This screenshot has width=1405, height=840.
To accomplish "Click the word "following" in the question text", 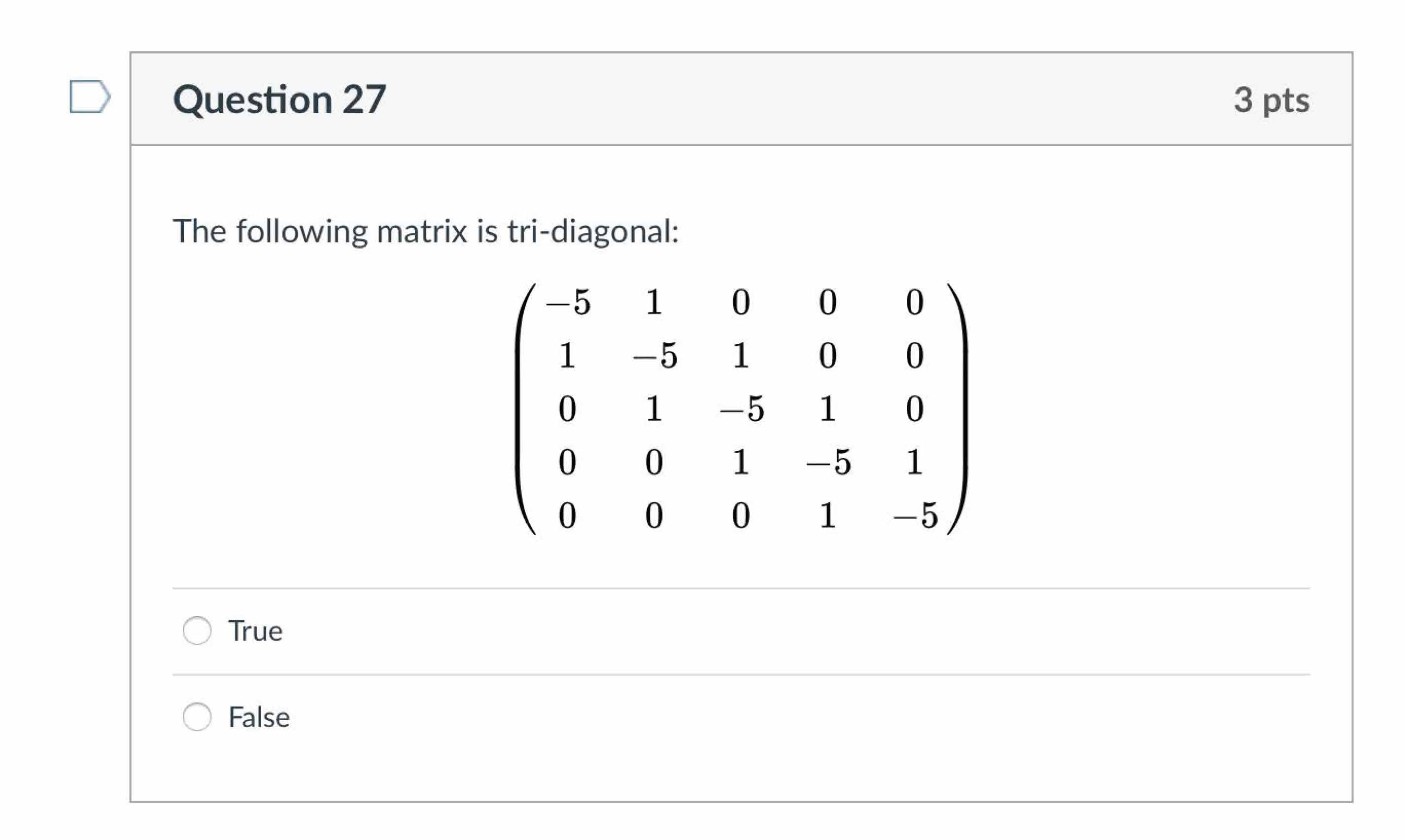I will click(x=302, y=232).
